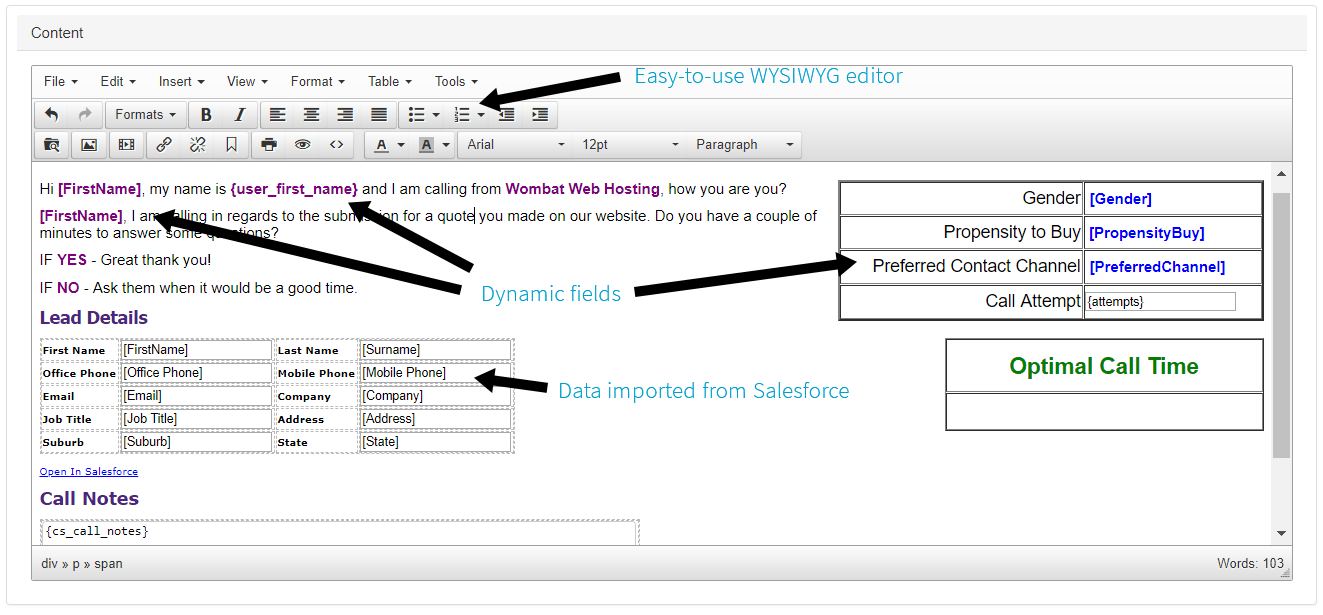
Task: Open the File menu
Action: [60, 81]
